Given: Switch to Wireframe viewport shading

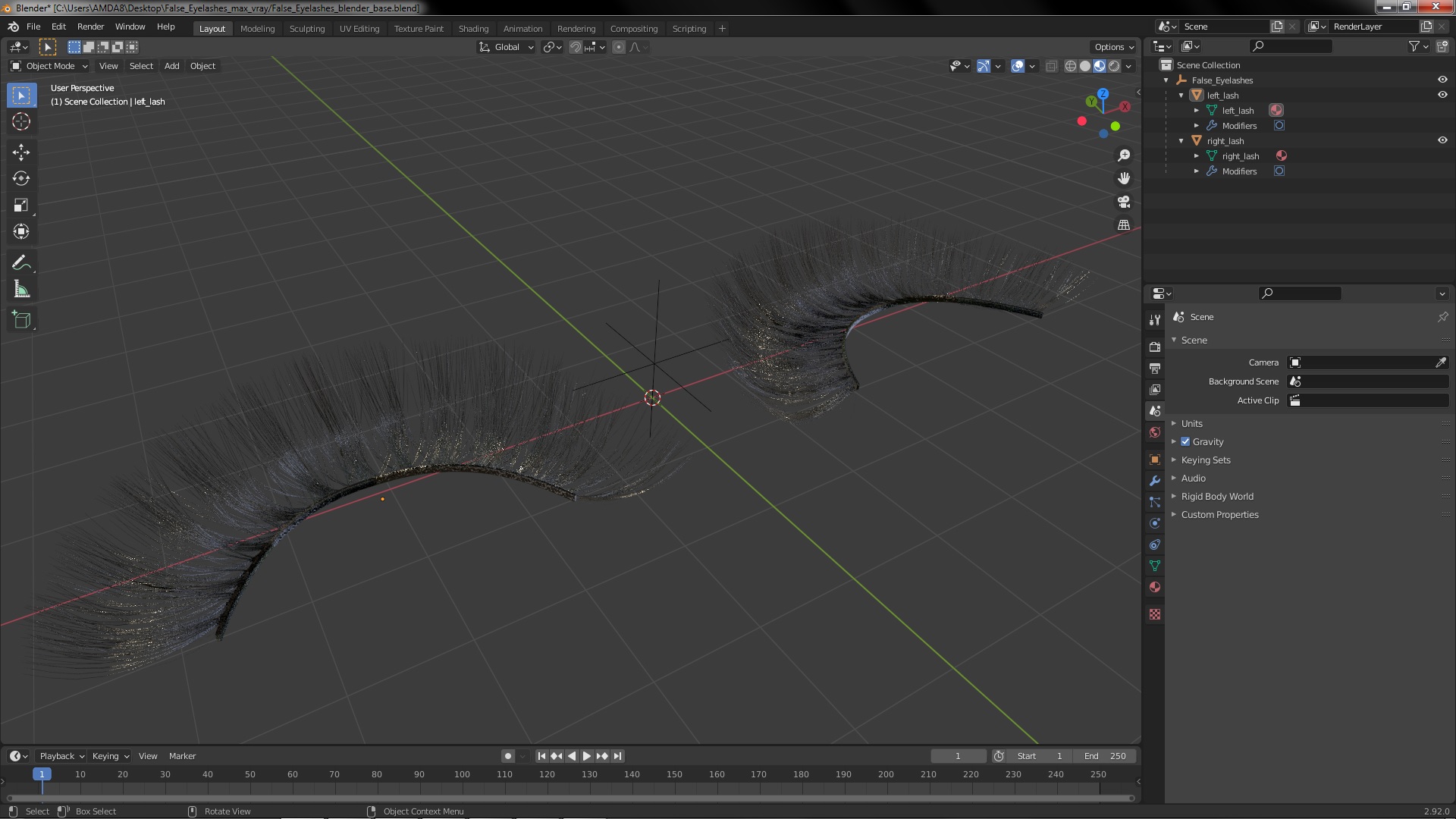Looking at the screenshot, I should (x=1071, y=66).
